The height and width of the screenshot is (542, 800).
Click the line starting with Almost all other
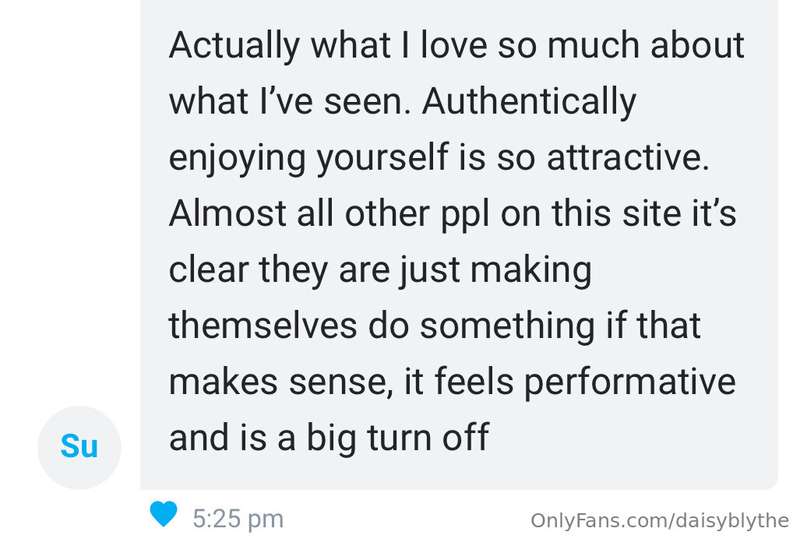coord(453,214)
